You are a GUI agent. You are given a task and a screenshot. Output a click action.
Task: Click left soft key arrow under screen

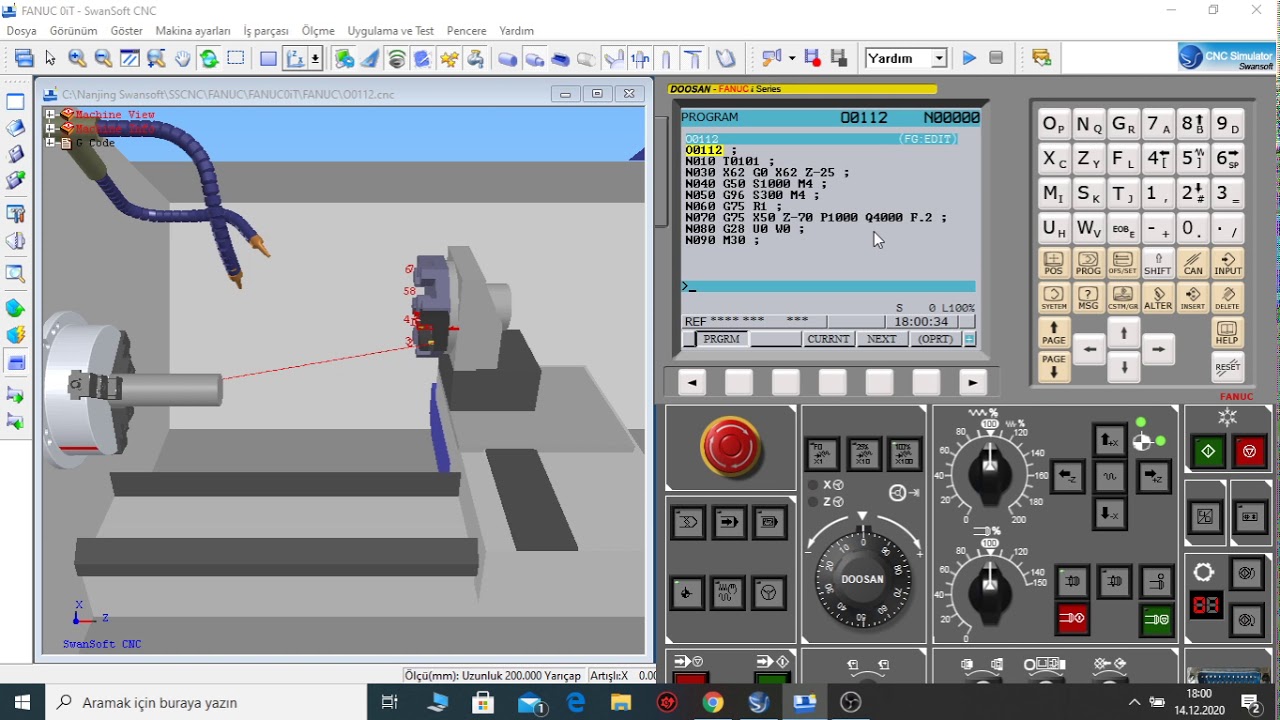(692, 382)
